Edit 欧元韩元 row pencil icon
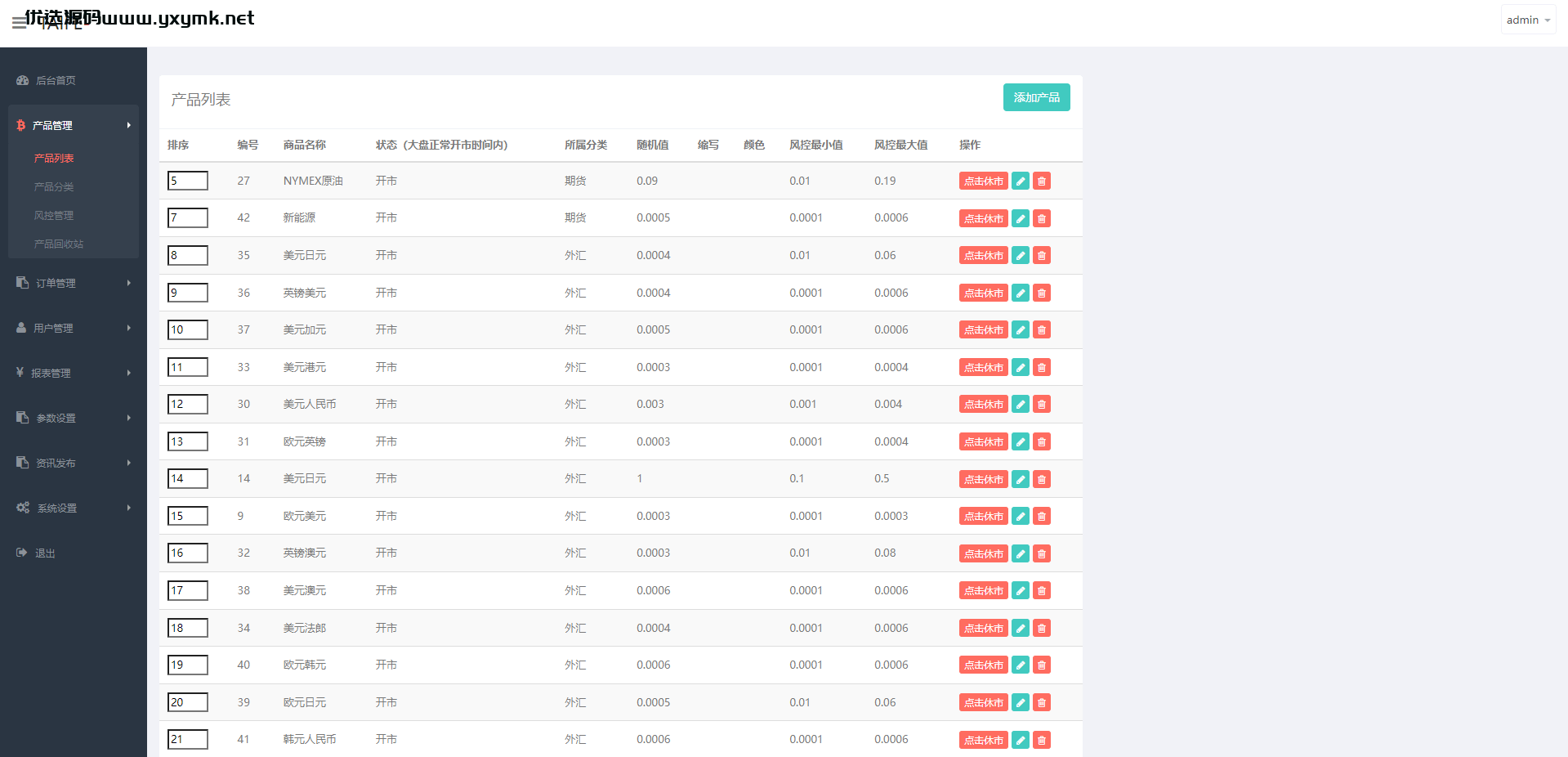The width and height of the screenshot is (1568, 757). (x=1021, y=665)
